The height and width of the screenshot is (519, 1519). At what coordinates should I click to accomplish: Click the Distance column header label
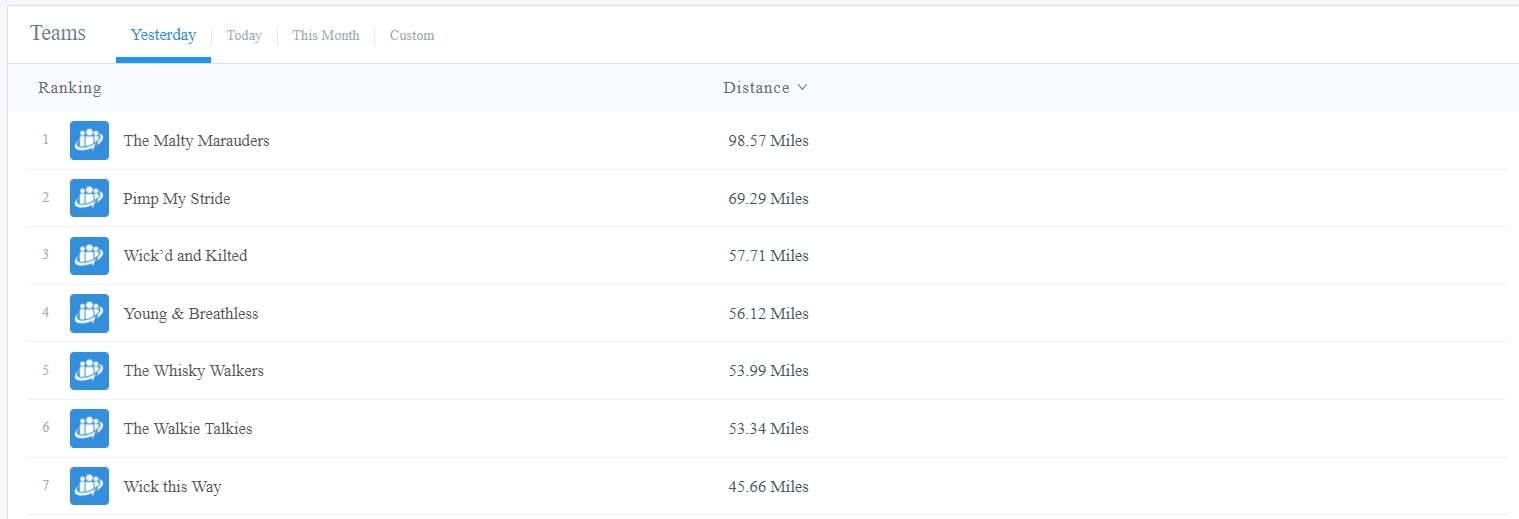tap(756, 88)
